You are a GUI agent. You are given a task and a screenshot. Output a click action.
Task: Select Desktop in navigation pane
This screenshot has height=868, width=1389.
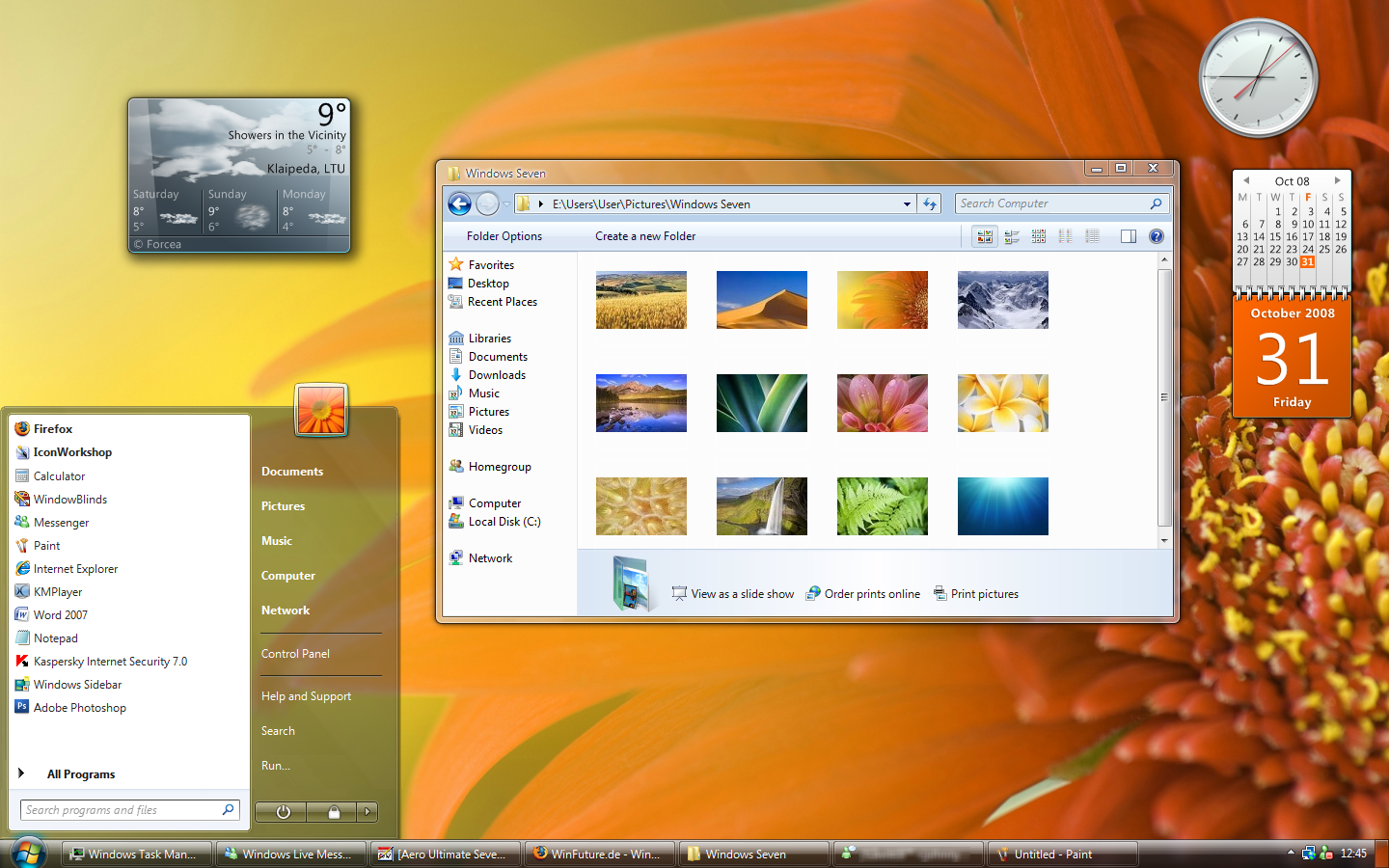[478, 284]
